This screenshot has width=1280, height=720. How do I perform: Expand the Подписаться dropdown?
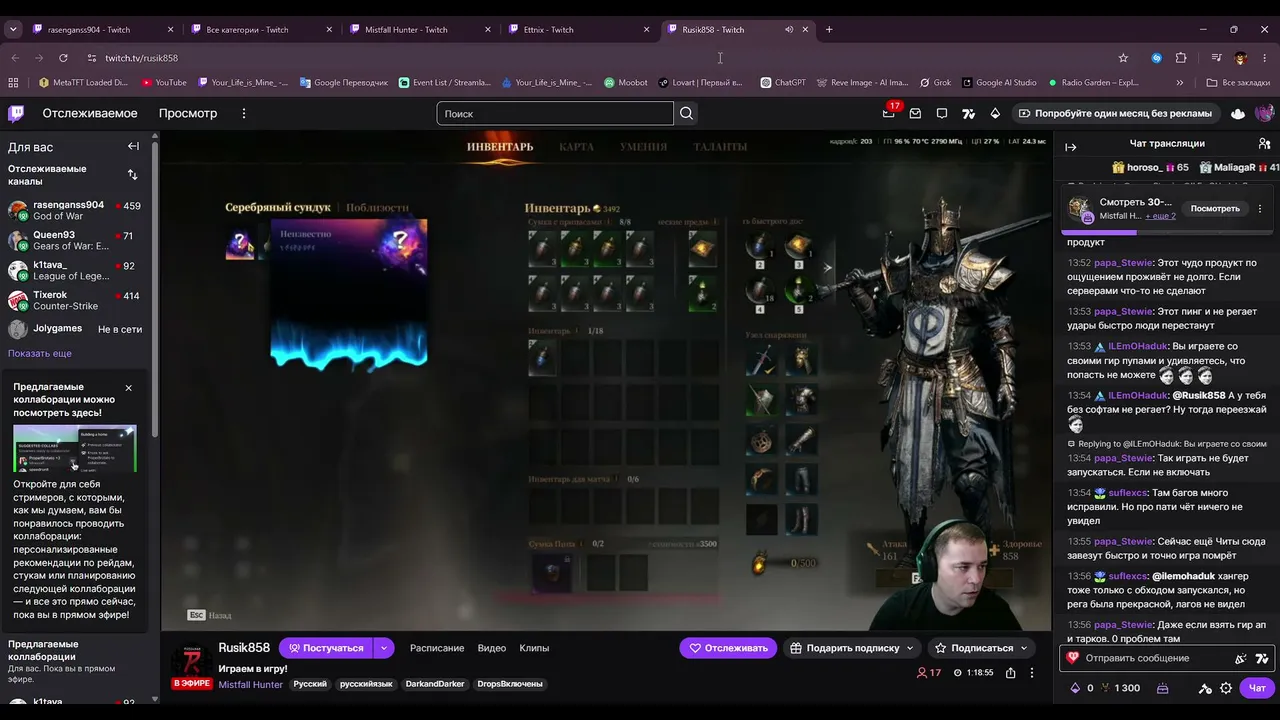pyautogui.click(x=1023, y=648)
